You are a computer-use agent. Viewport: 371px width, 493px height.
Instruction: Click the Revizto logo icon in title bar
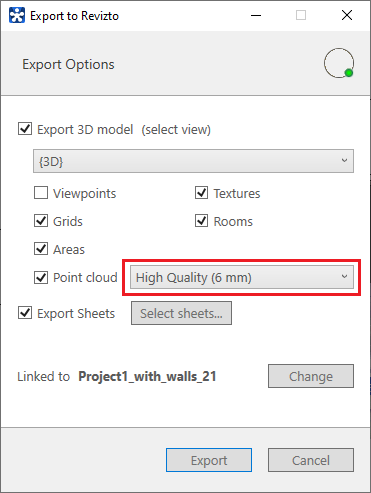click(17, 15)
